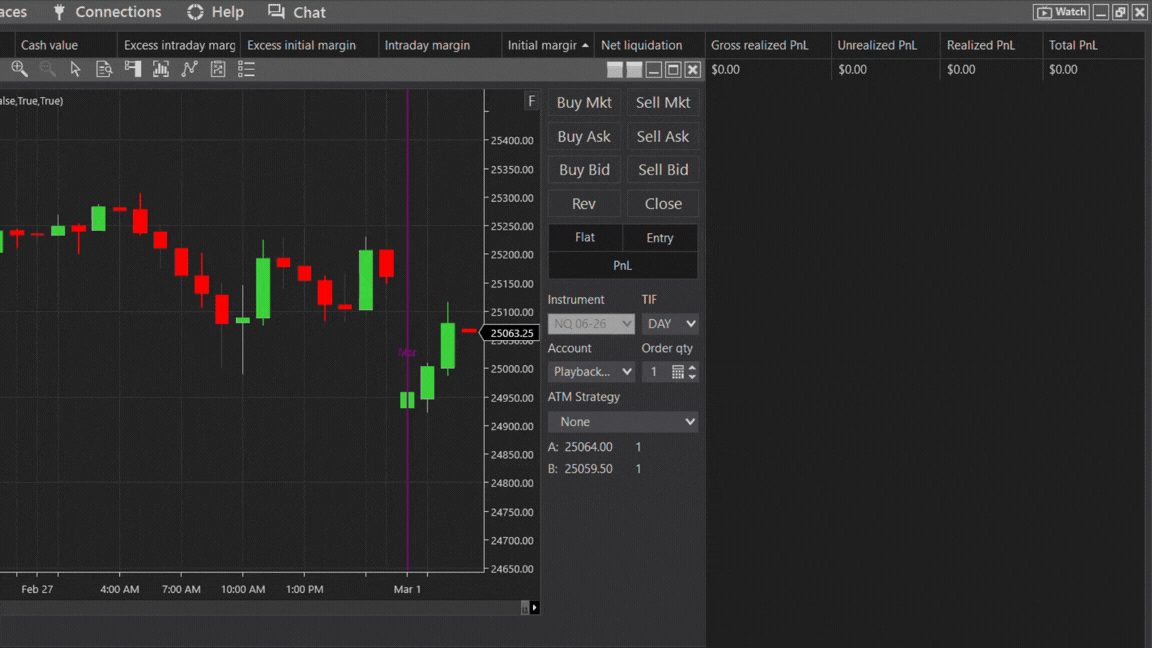Click the zoom in magnifier icon
Image resolution: width=1152 pixels, height=648 pixels.
click(19, 69)
